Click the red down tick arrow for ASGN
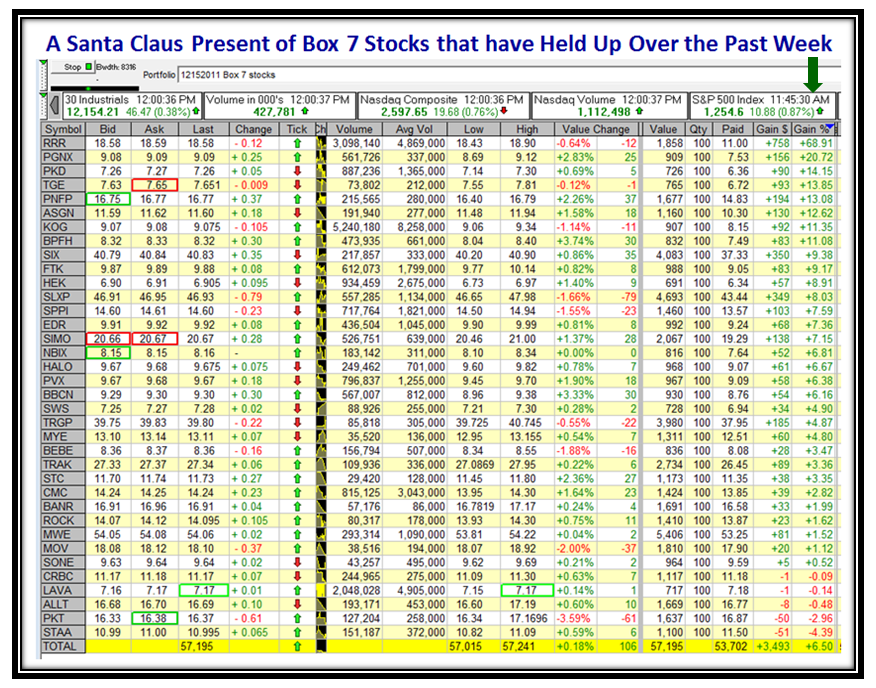 (297, 213)
